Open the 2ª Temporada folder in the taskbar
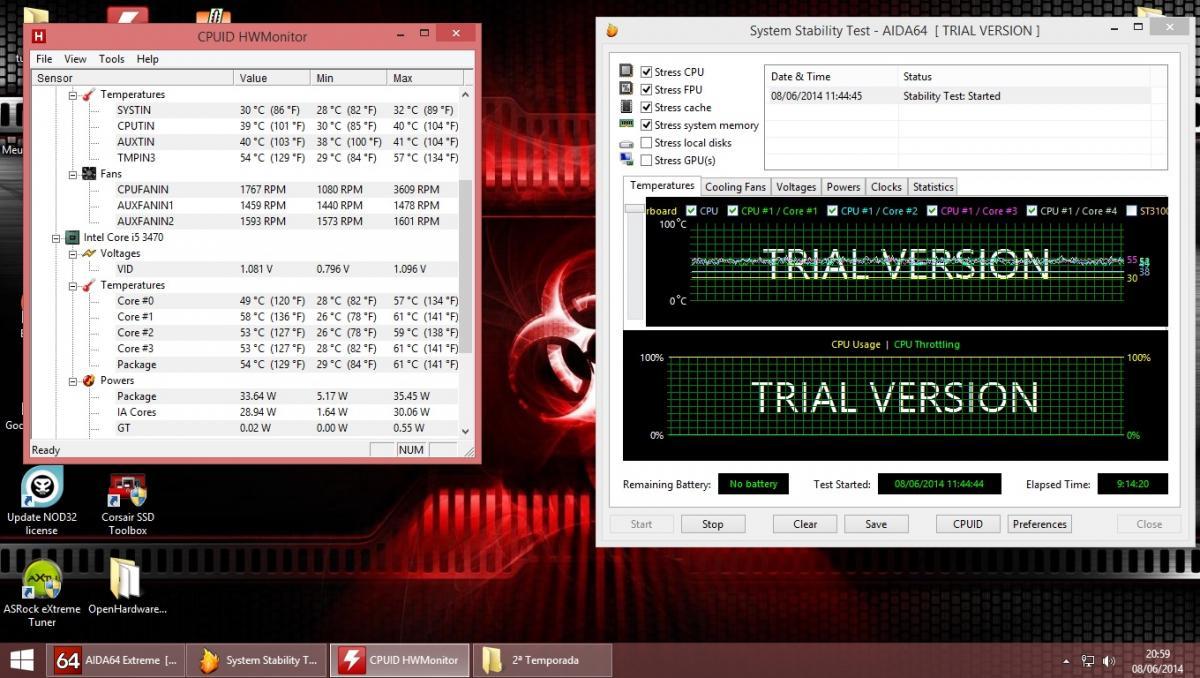Image resolution: width=1200 pixels, height=678 pixels. [541, 660]
